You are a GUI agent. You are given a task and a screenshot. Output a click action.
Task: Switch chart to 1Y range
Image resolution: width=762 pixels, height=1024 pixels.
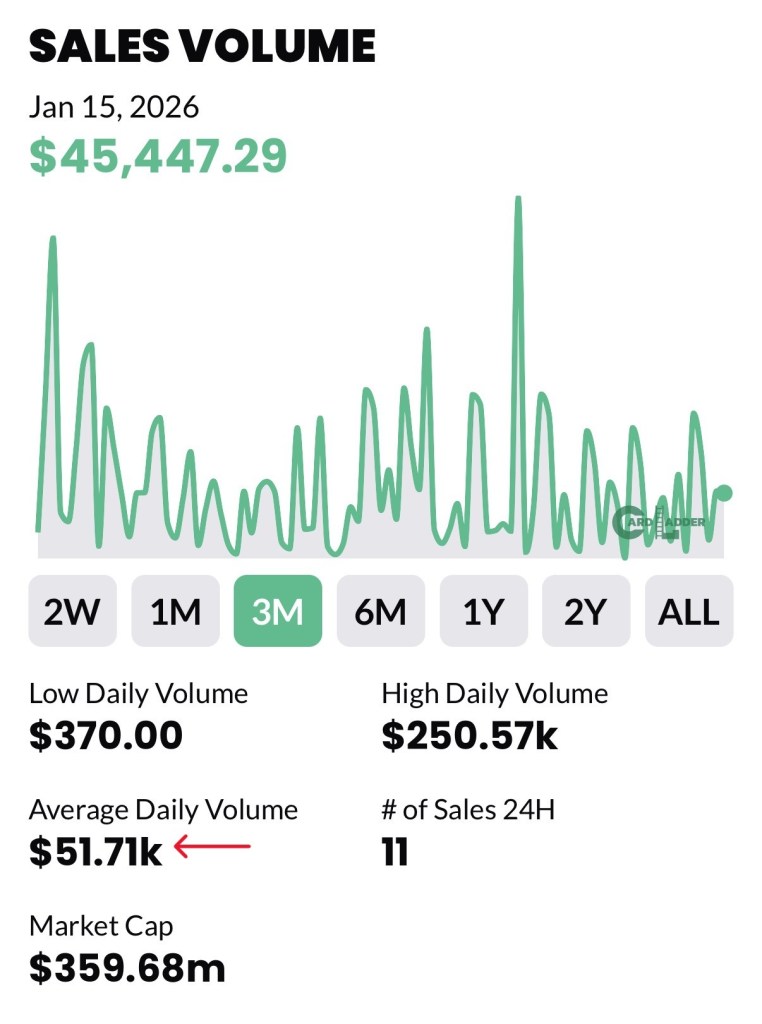(x=484, y=611)
